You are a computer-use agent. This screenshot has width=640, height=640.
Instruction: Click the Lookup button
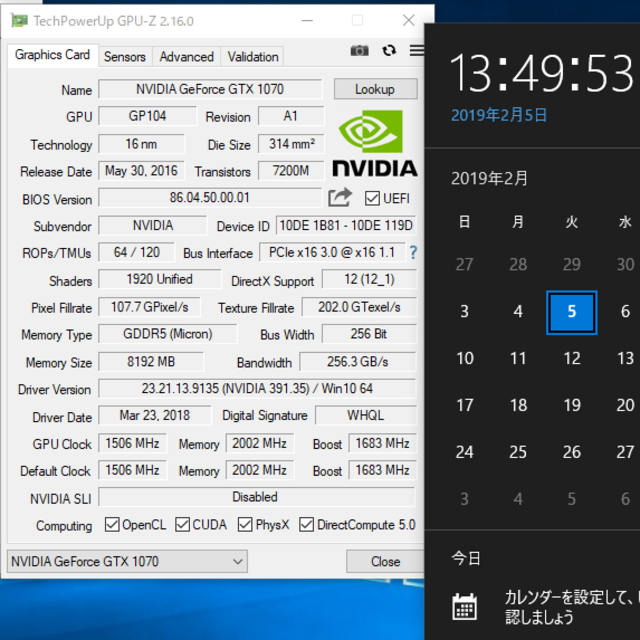click(x=376, y=89)
